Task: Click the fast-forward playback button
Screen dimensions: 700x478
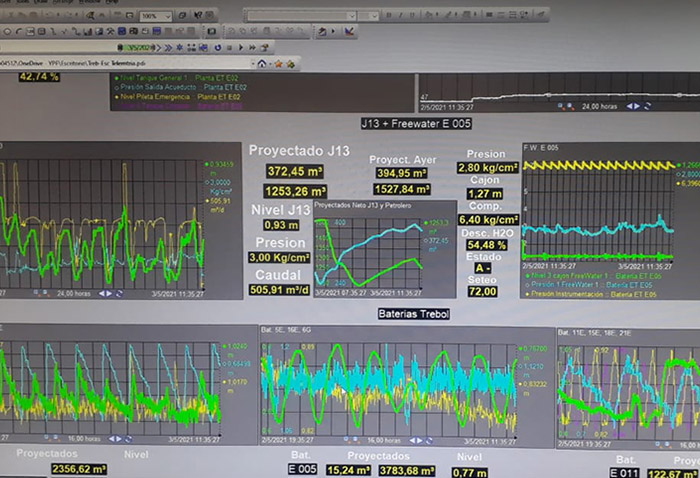Action: (x=252, y=47)
